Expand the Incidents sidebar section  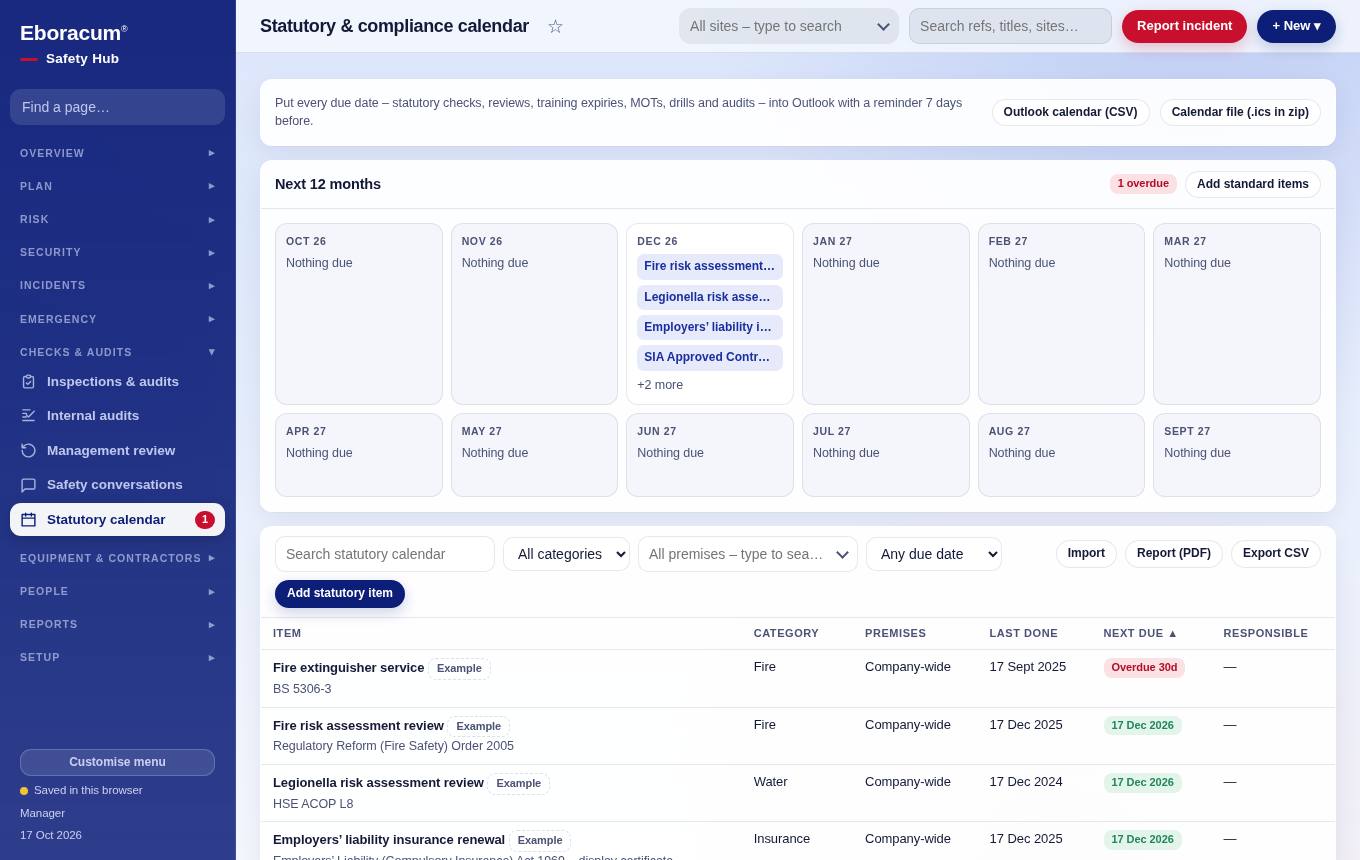pyautogui.click(x=117, y=285)
